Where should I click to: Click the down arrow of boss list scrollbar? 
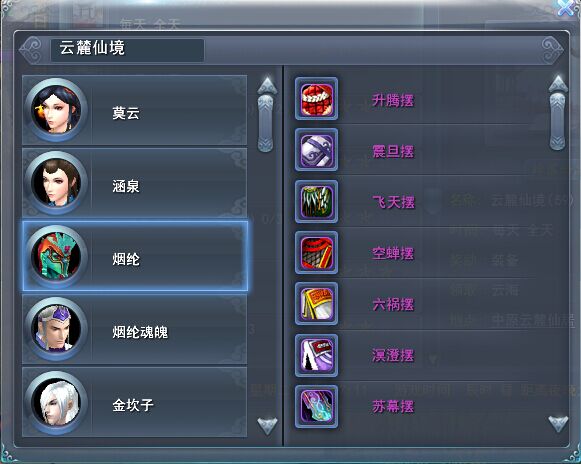click(x=267, y=425)
